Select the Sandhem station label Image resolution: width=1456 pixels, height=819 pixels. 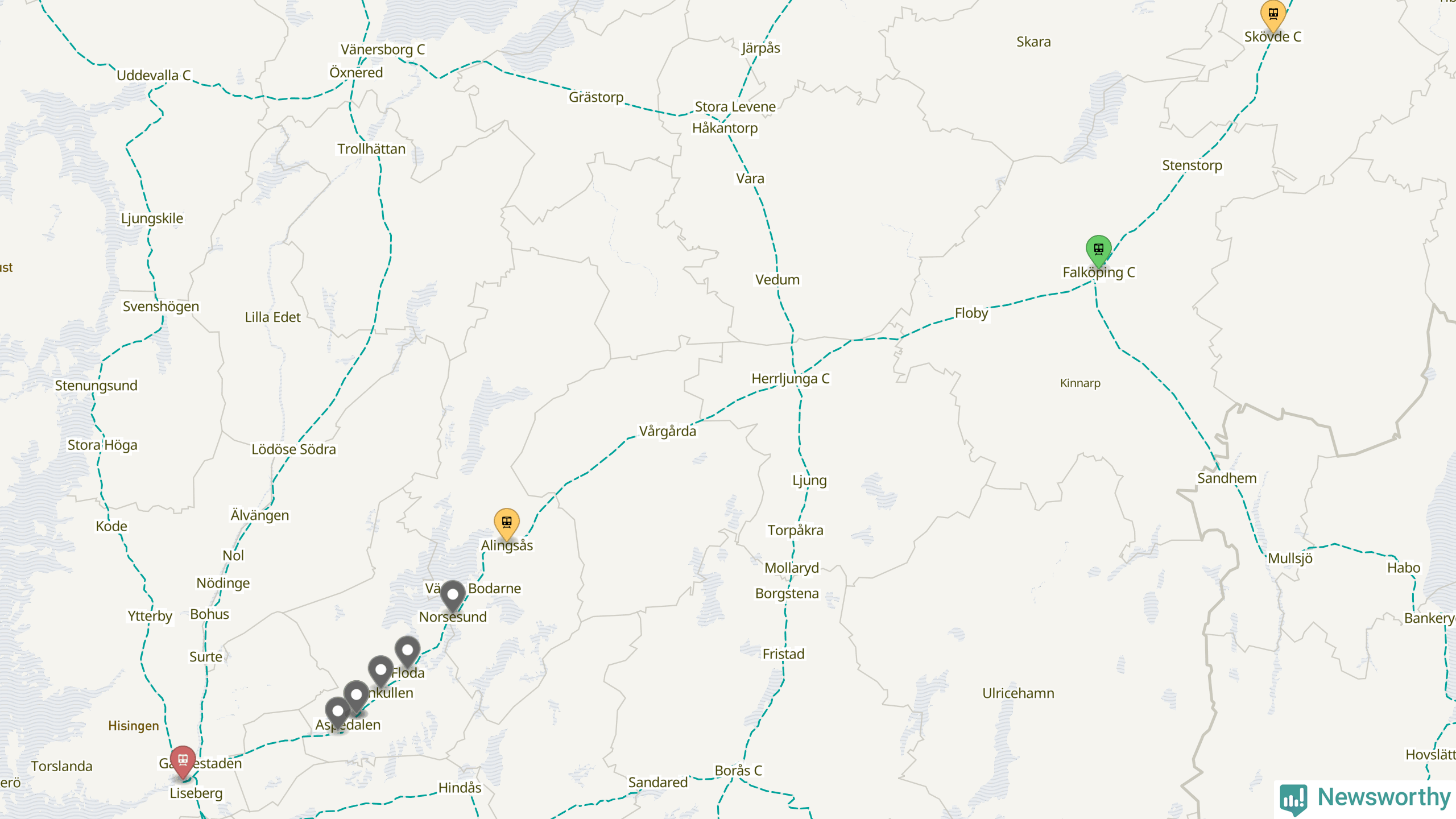(x=1227, y=478)
